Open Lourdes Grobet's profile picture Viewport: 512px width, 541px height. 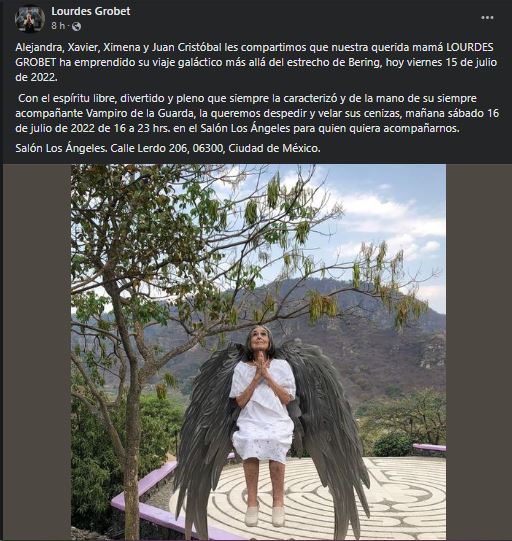tap(30, 18)
